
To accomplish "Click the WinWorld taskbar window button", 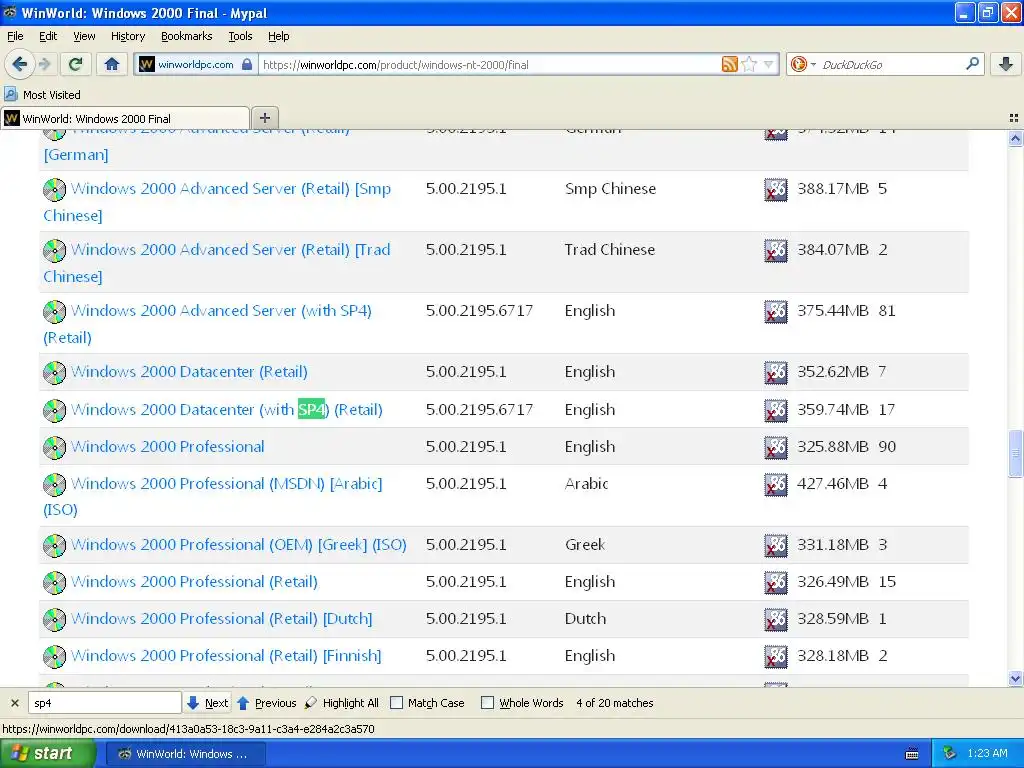I will point(185,754).
